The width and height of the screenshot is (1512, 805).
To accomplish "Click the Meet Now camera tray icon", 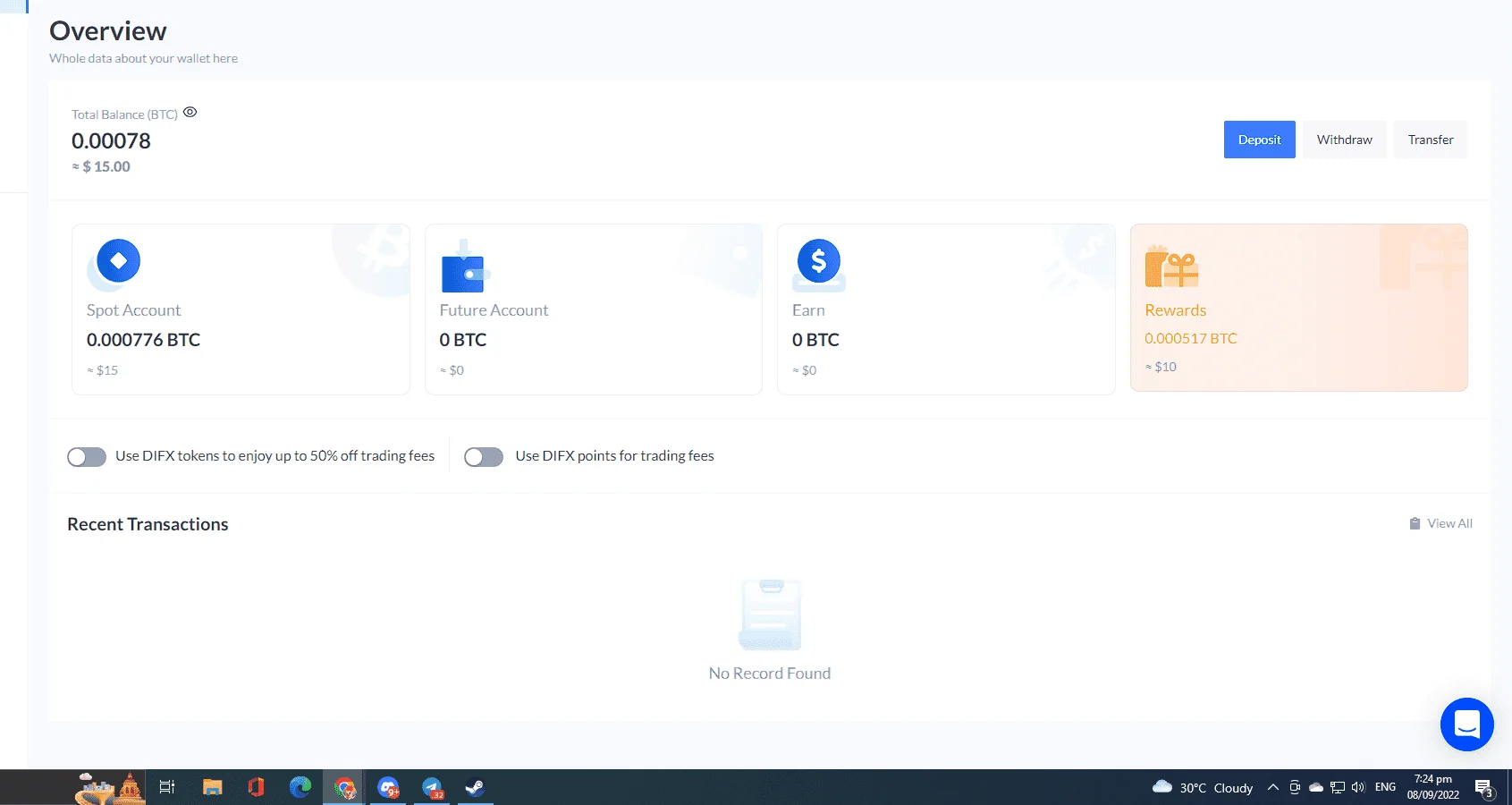I will pos(1295,787).
